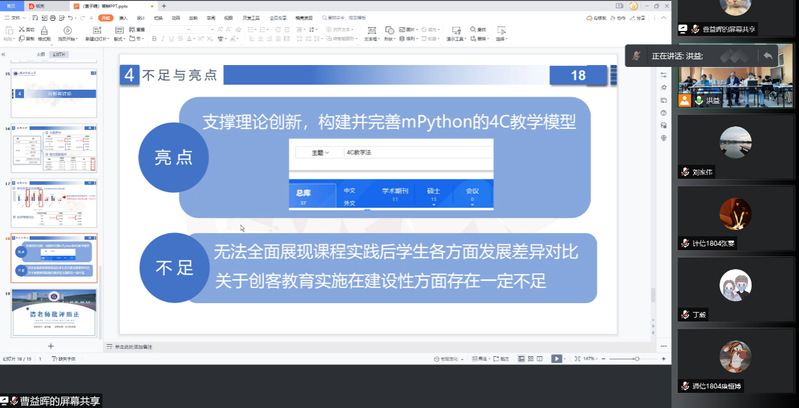Screen dimensions: 799x408
Task: Switch to outline (大纲) pane view
Action: tap(40, 54)
